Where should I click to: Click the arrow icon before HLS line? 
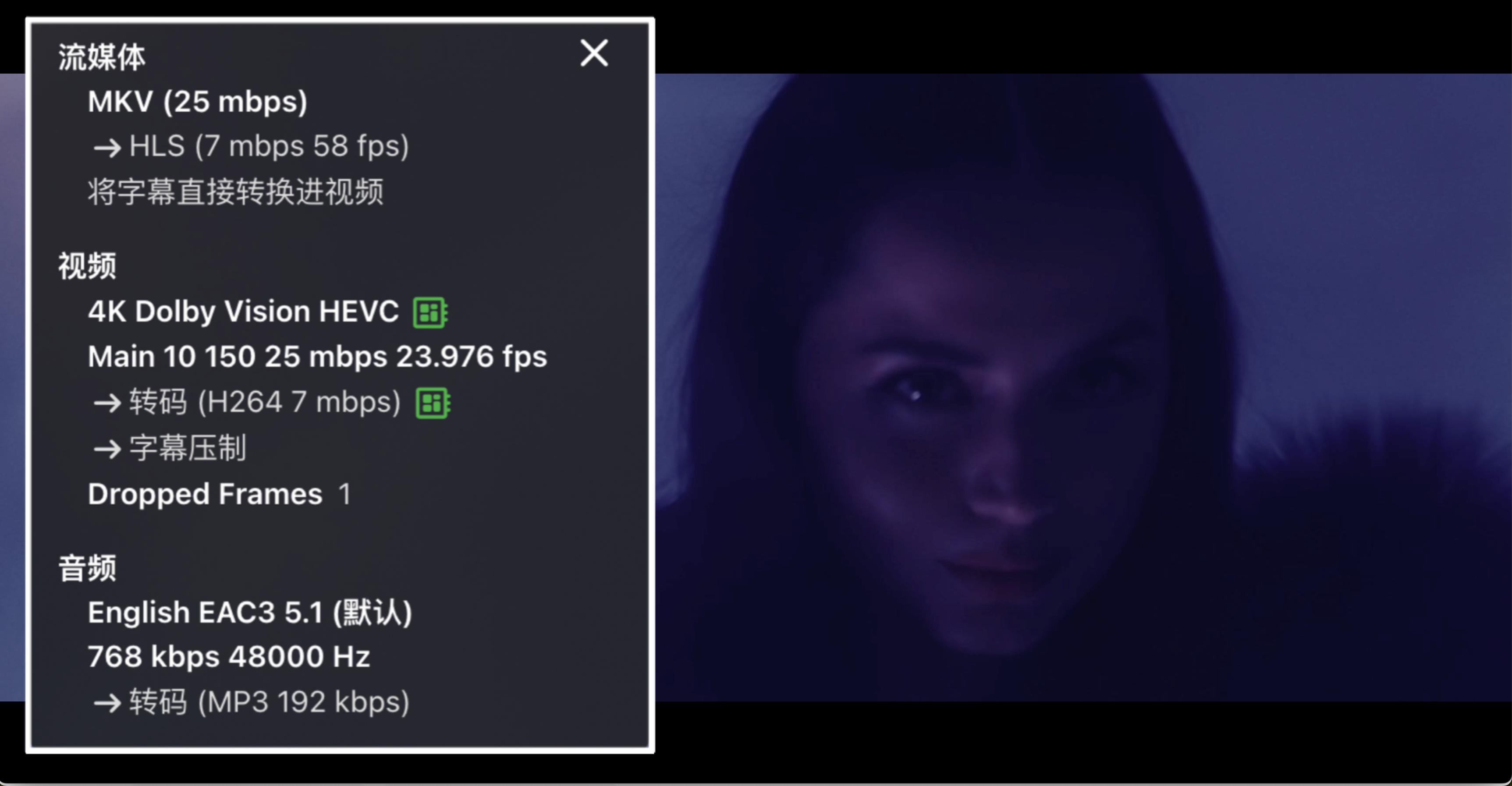pos(107,148)
